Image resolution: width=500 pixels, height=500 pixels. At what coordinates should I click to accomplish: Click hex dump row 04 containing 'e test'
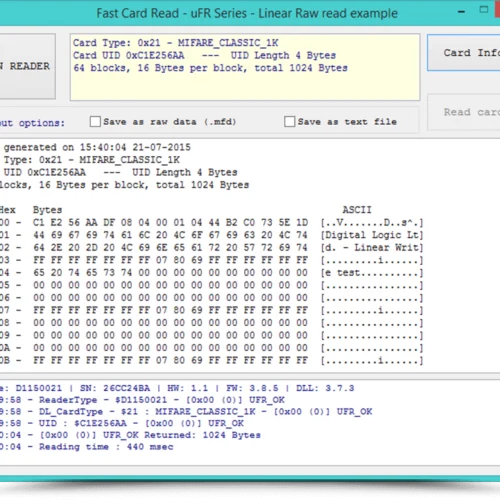(212, 273)
